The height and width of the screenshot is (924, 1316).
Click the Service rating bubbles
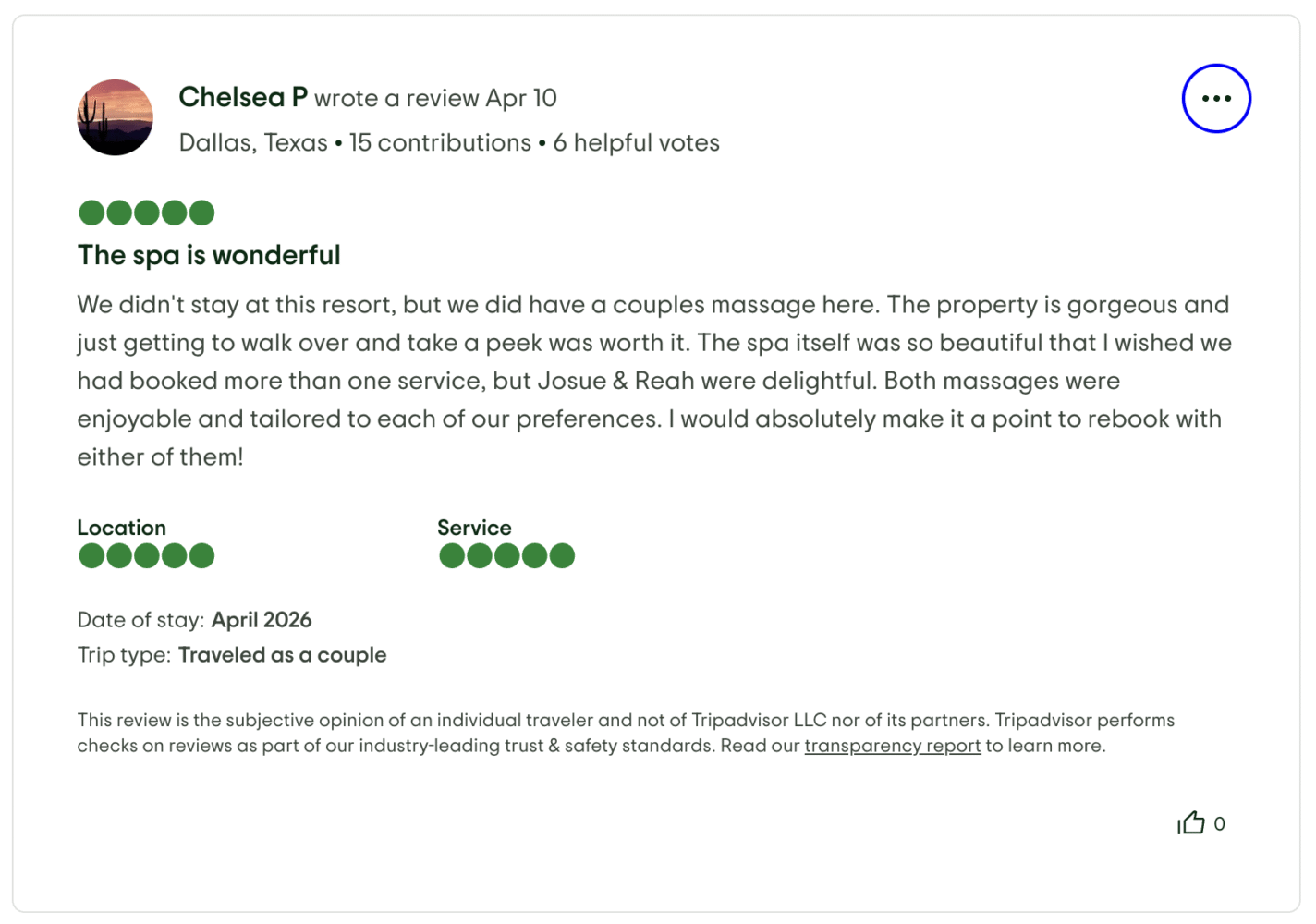[x=506, y=555]
